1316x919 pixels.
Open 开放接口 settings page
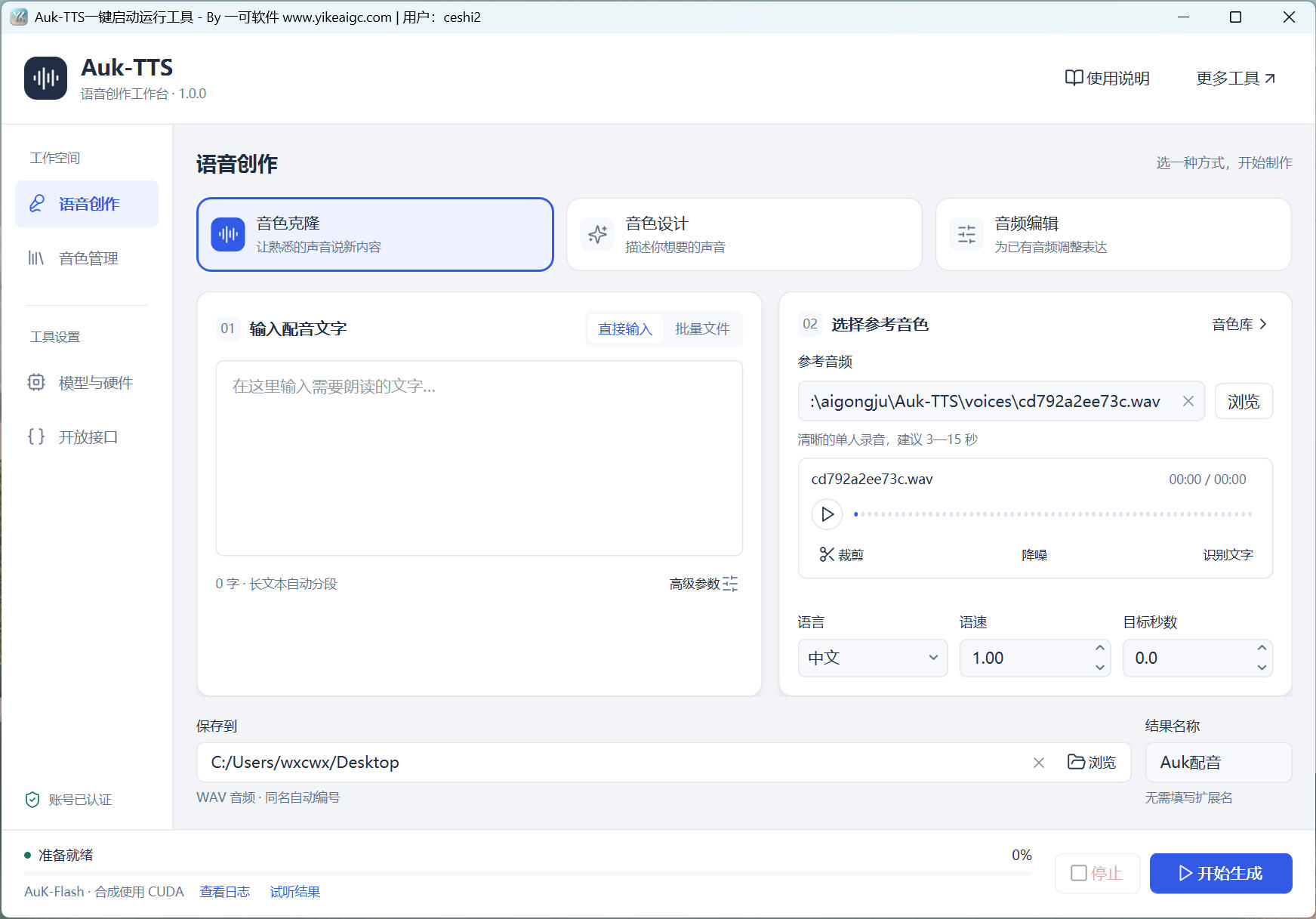point(87,436)
